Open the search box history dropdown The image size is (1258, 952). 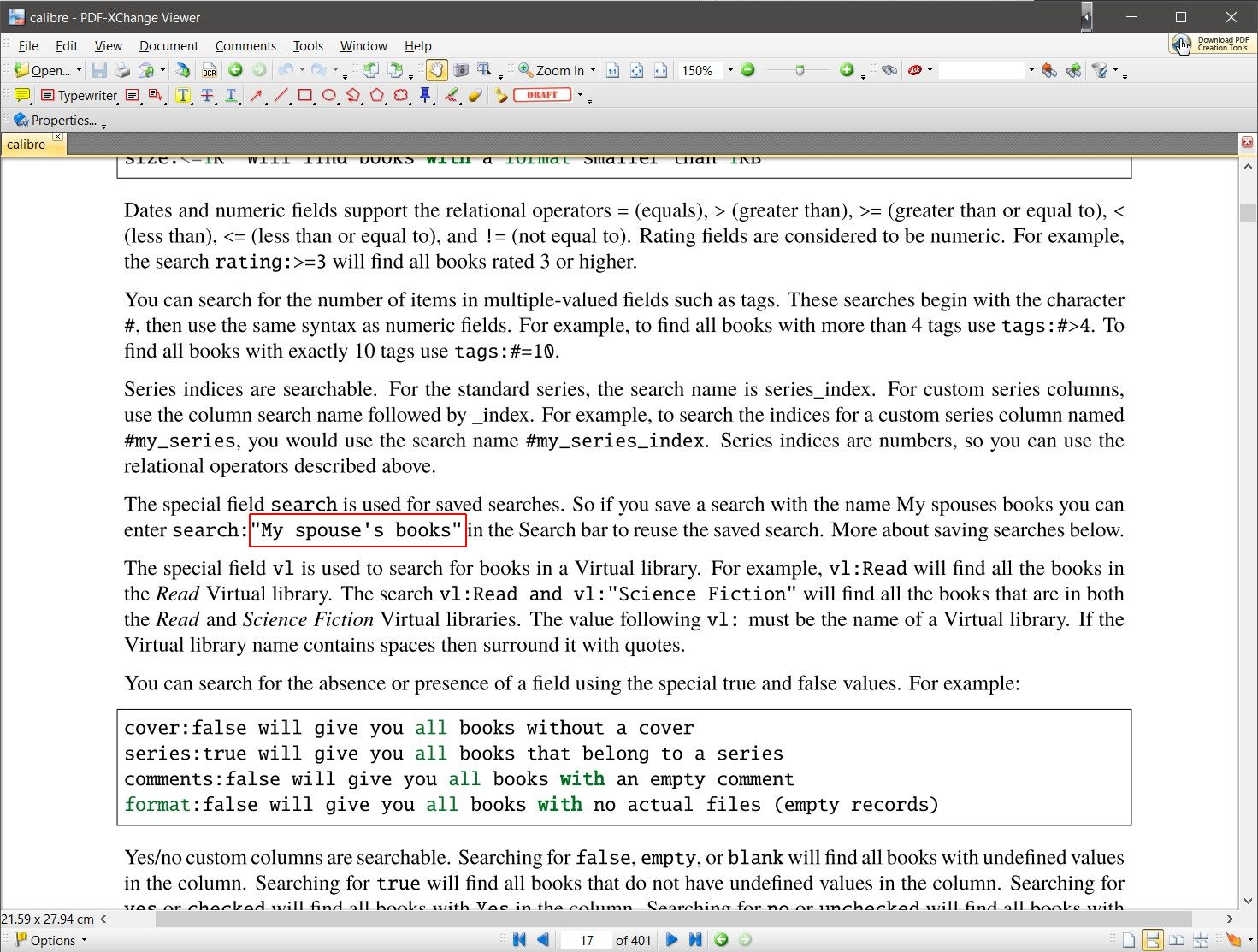point(1031,70)
